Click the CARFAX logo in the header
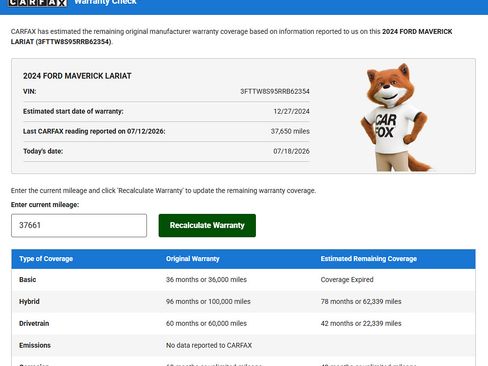The height and width of the screenshot is (366, 488). pos(37,3)
